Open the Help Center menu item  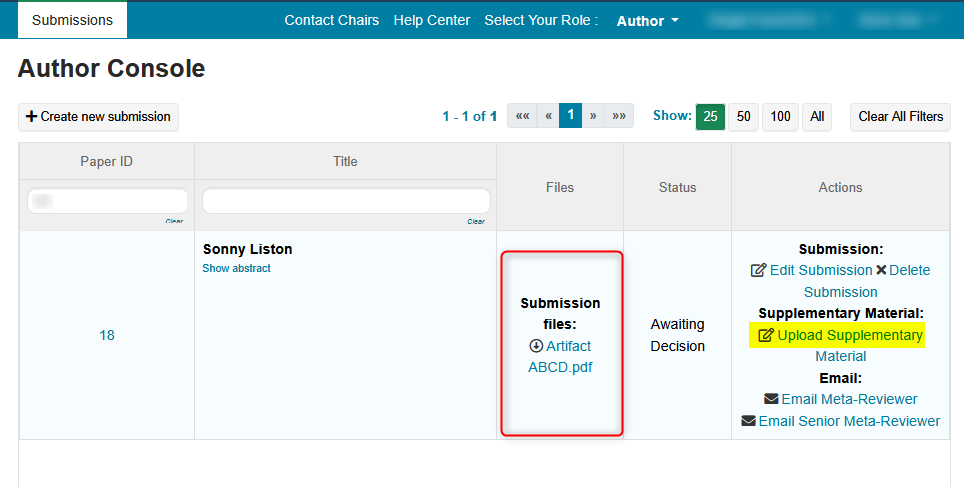click(431, 20)
